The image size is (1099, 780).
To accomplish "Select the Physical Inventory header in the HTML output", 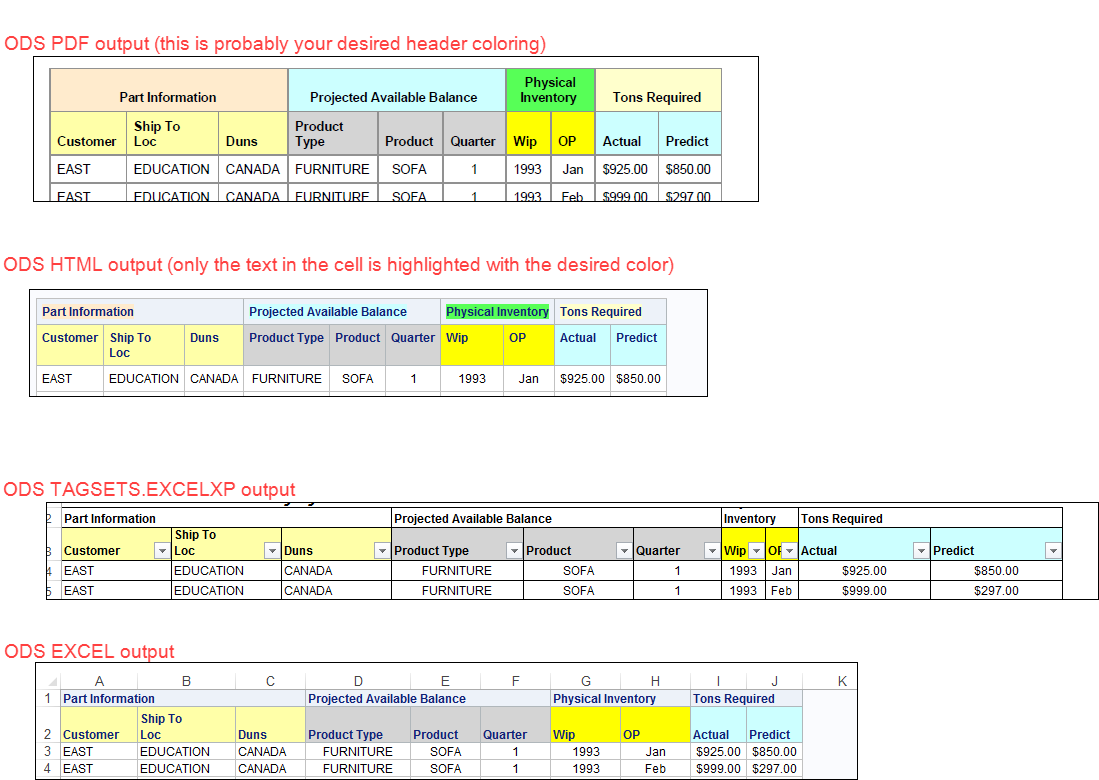I will [x=497, y=311].
